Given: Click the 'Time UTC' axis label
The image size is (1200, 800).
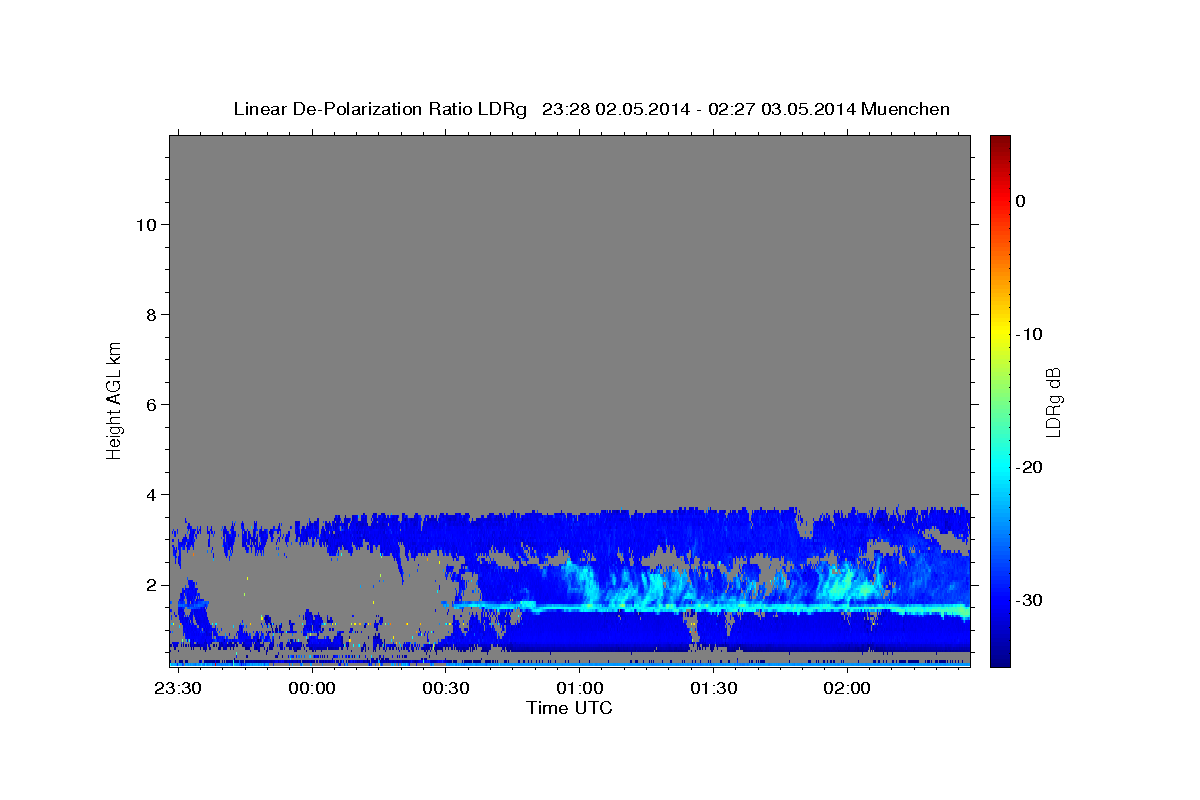Looking at the screenshot, I should (x=569, y=708).
